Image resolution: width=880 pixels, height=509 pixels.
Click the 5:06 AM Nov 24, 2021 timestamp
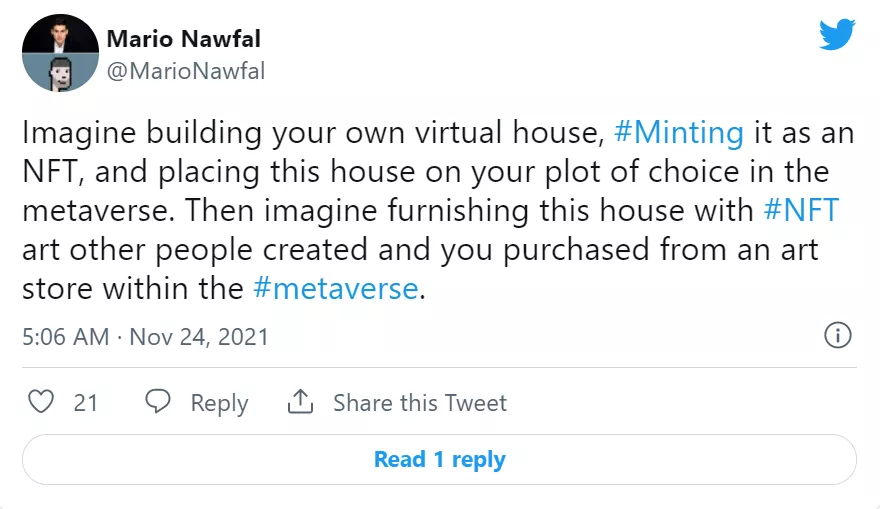(146, 336)
